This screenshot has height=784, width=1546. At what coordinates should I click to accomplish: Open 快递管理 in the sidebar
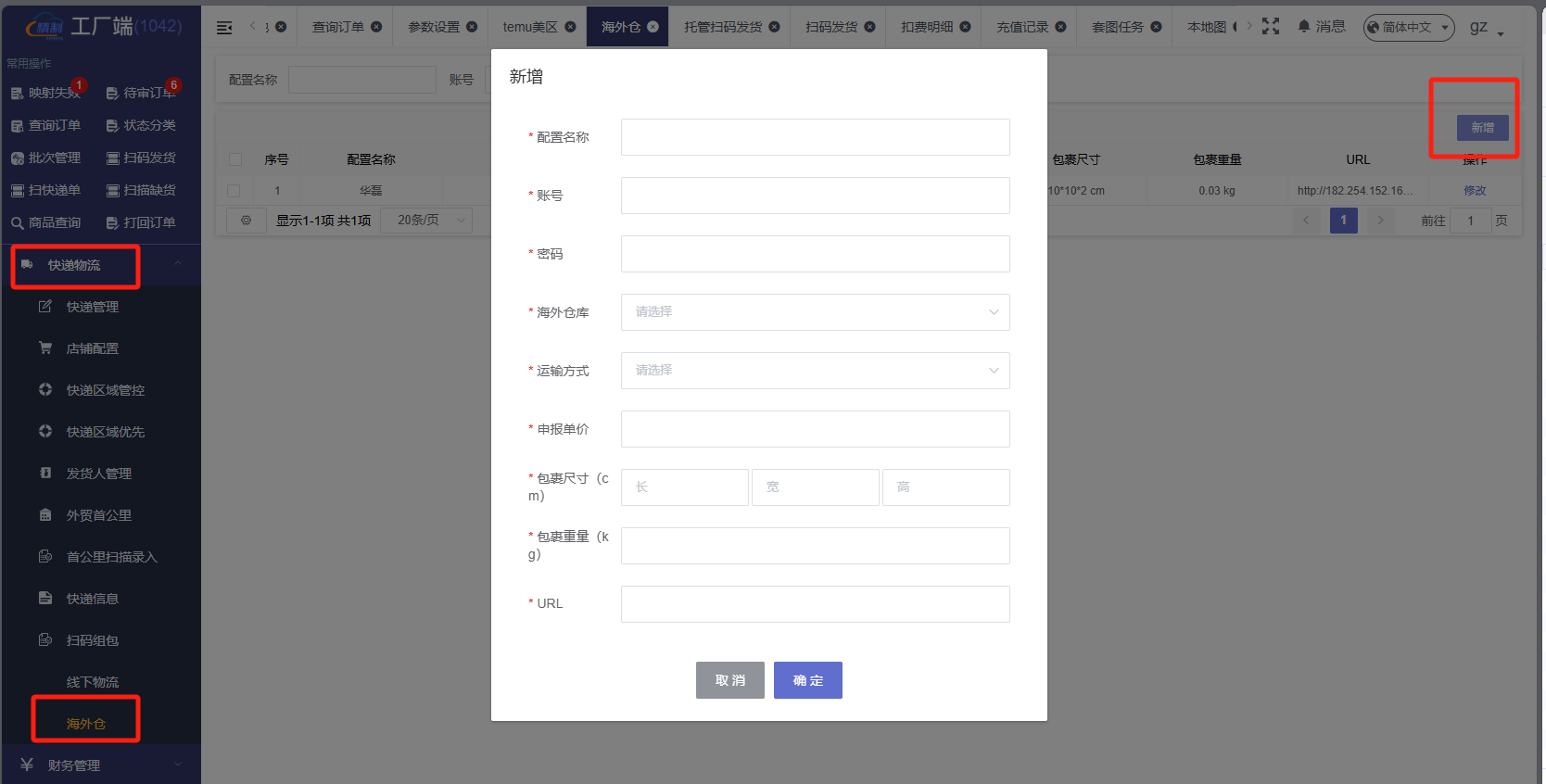(92, 307)
